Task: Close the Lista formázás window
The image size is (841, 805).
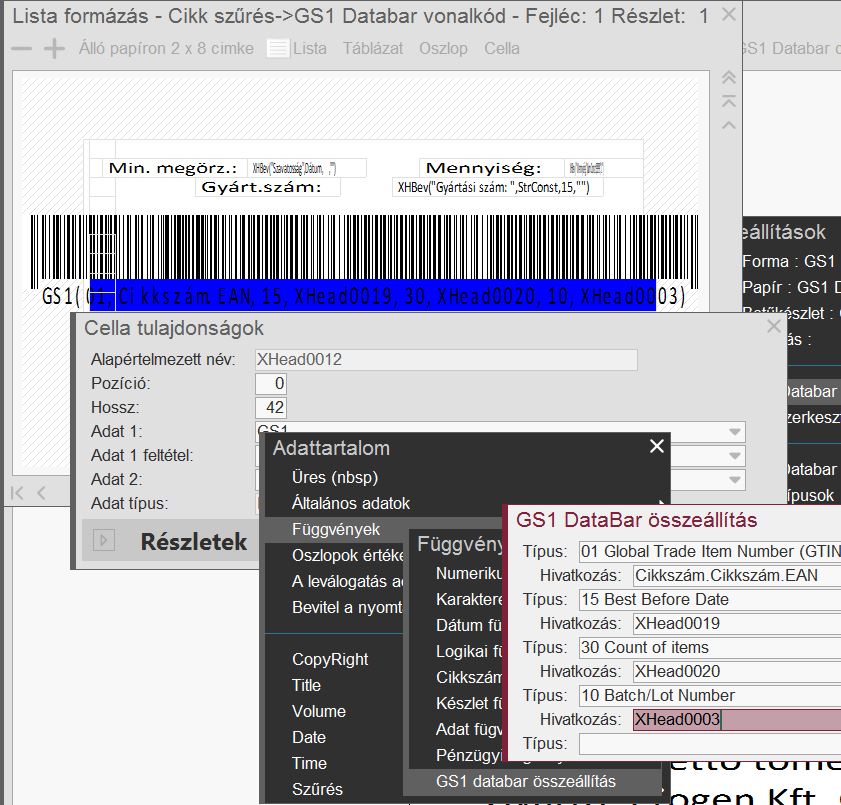Action: coord(728,14)
